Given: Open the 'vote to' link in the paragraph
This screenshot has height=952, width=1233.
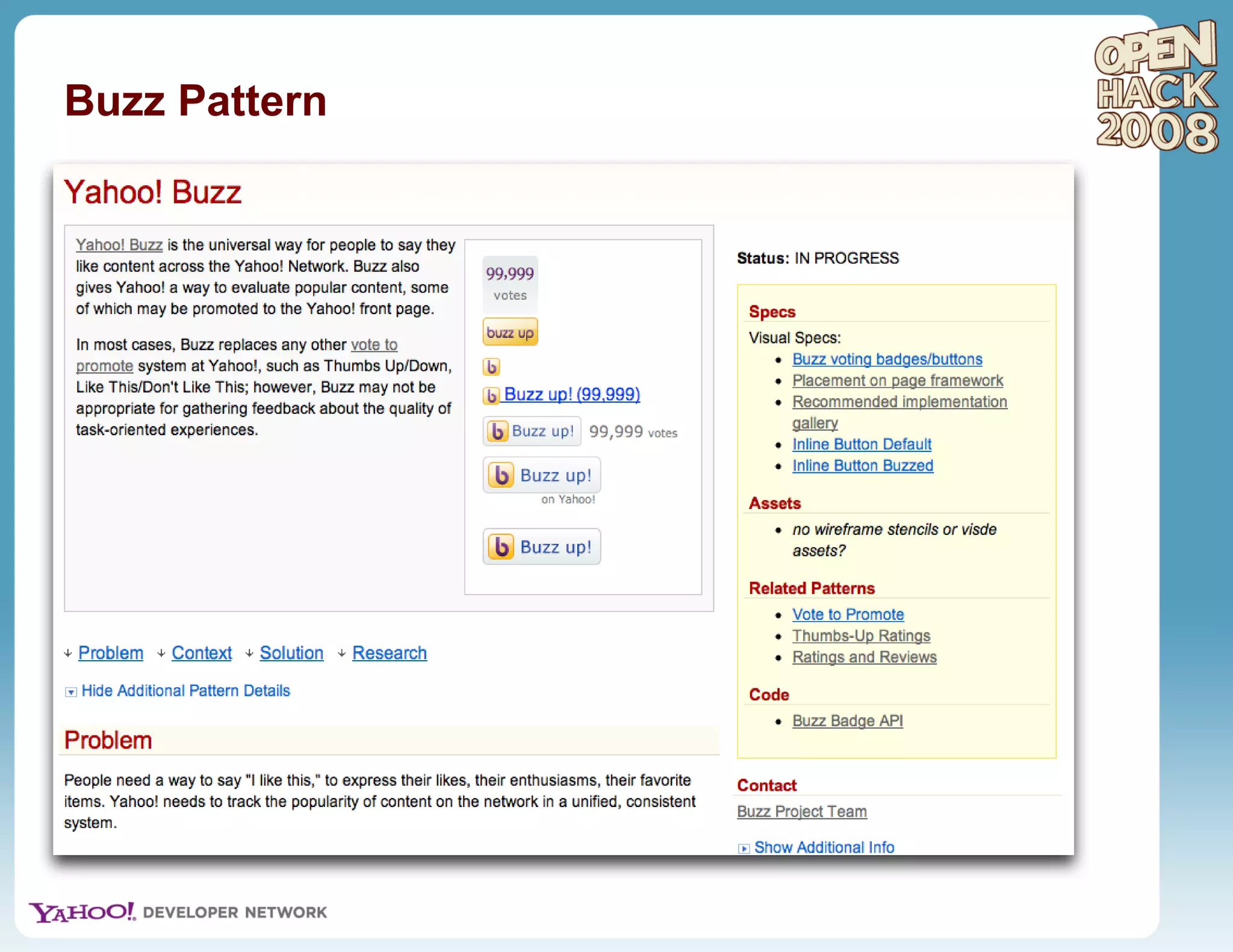Looking at the screenshot, I should [374, 345].
